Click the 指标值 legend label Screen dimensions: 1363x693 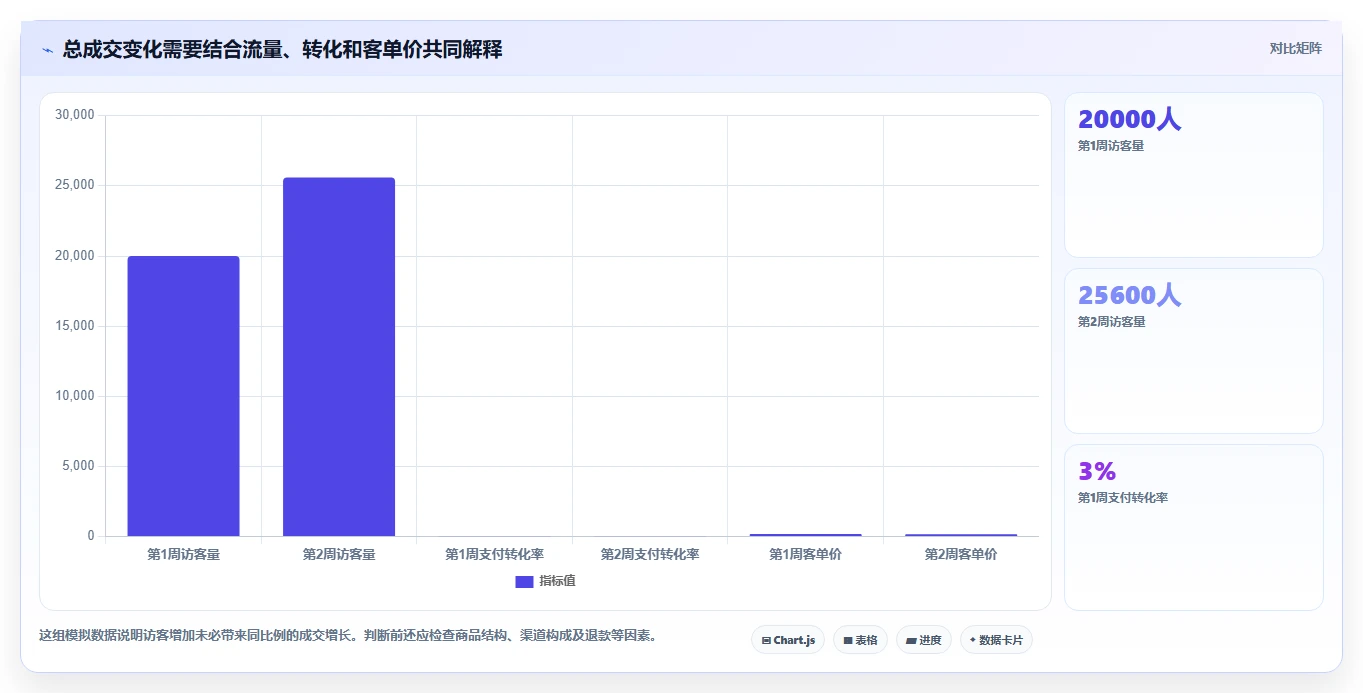[x=557, y=581]
